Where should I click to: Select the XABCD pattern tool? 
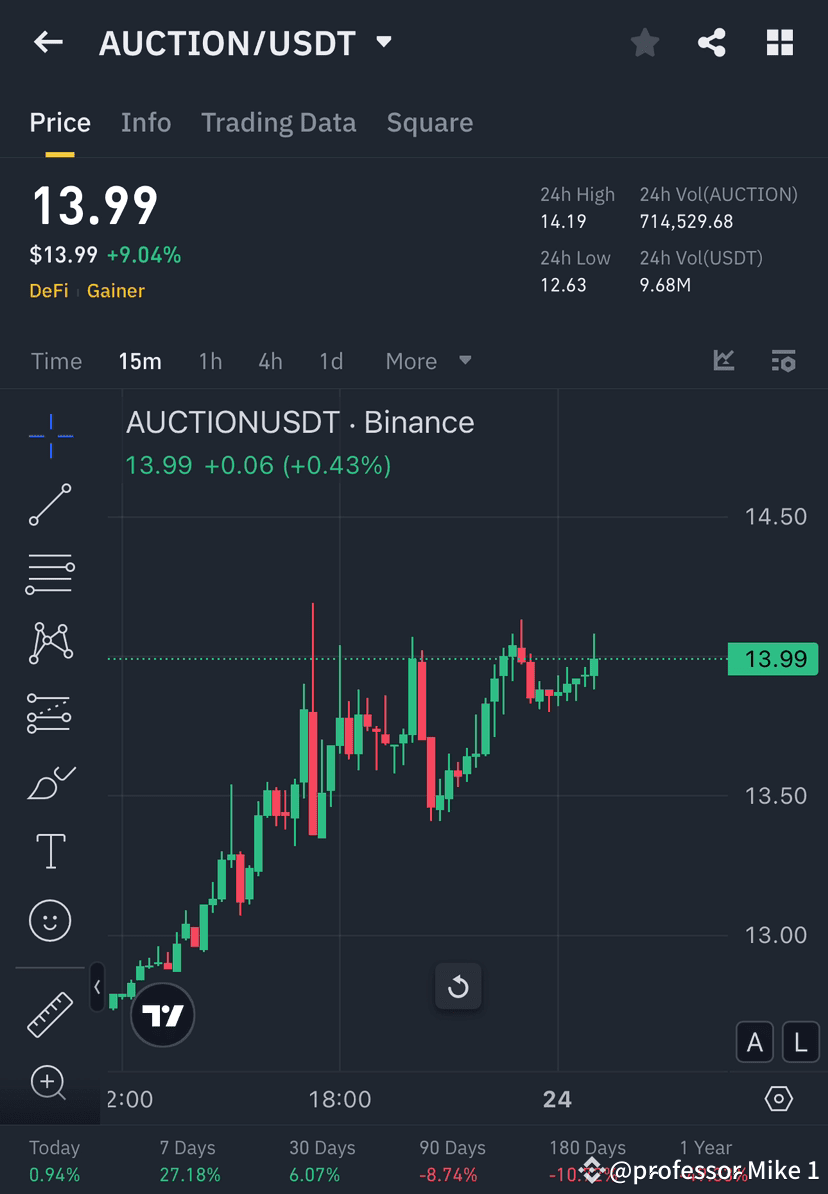[50, 643]
